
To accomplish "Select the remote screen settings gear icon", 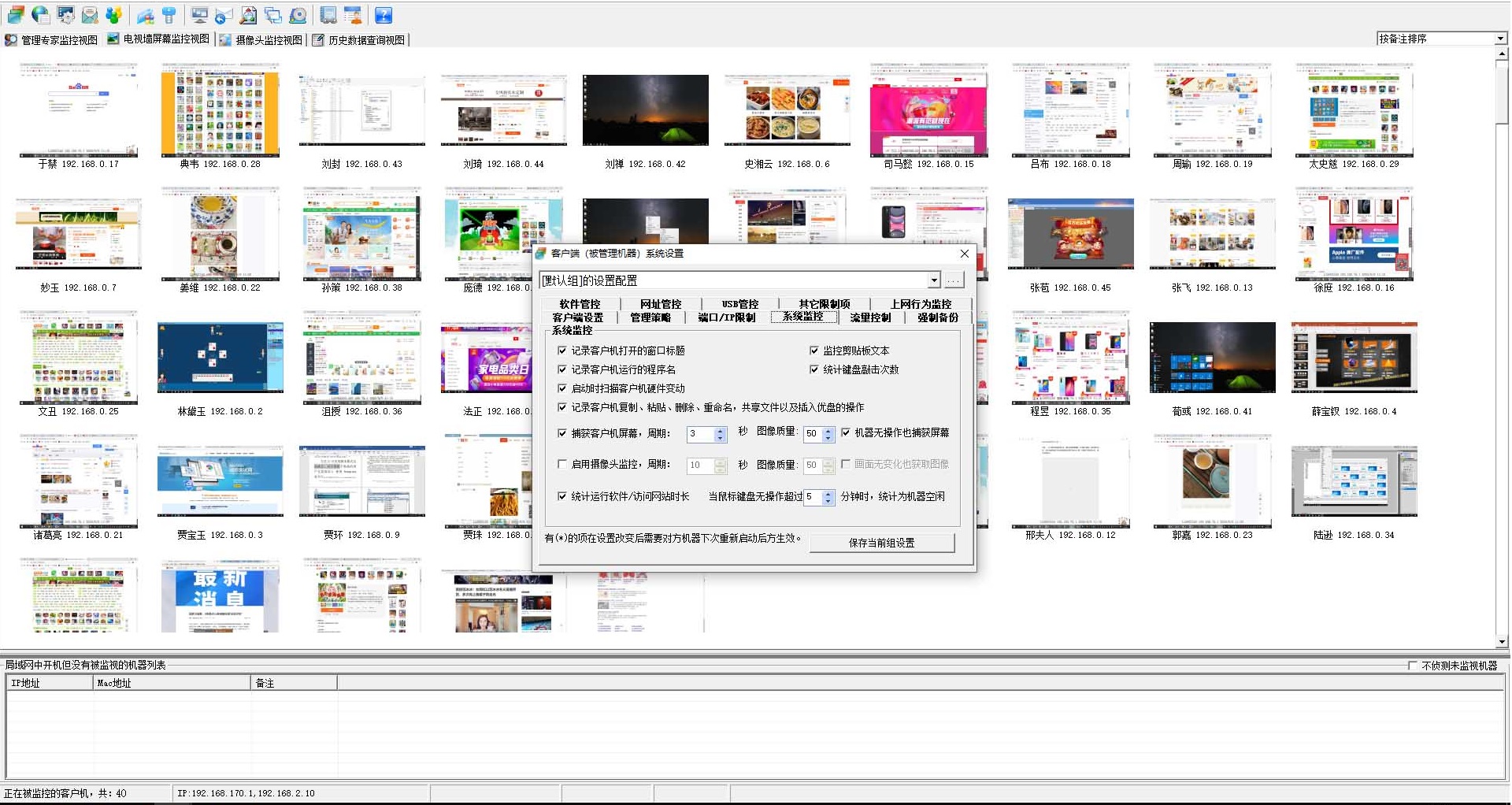I will 65,15.
